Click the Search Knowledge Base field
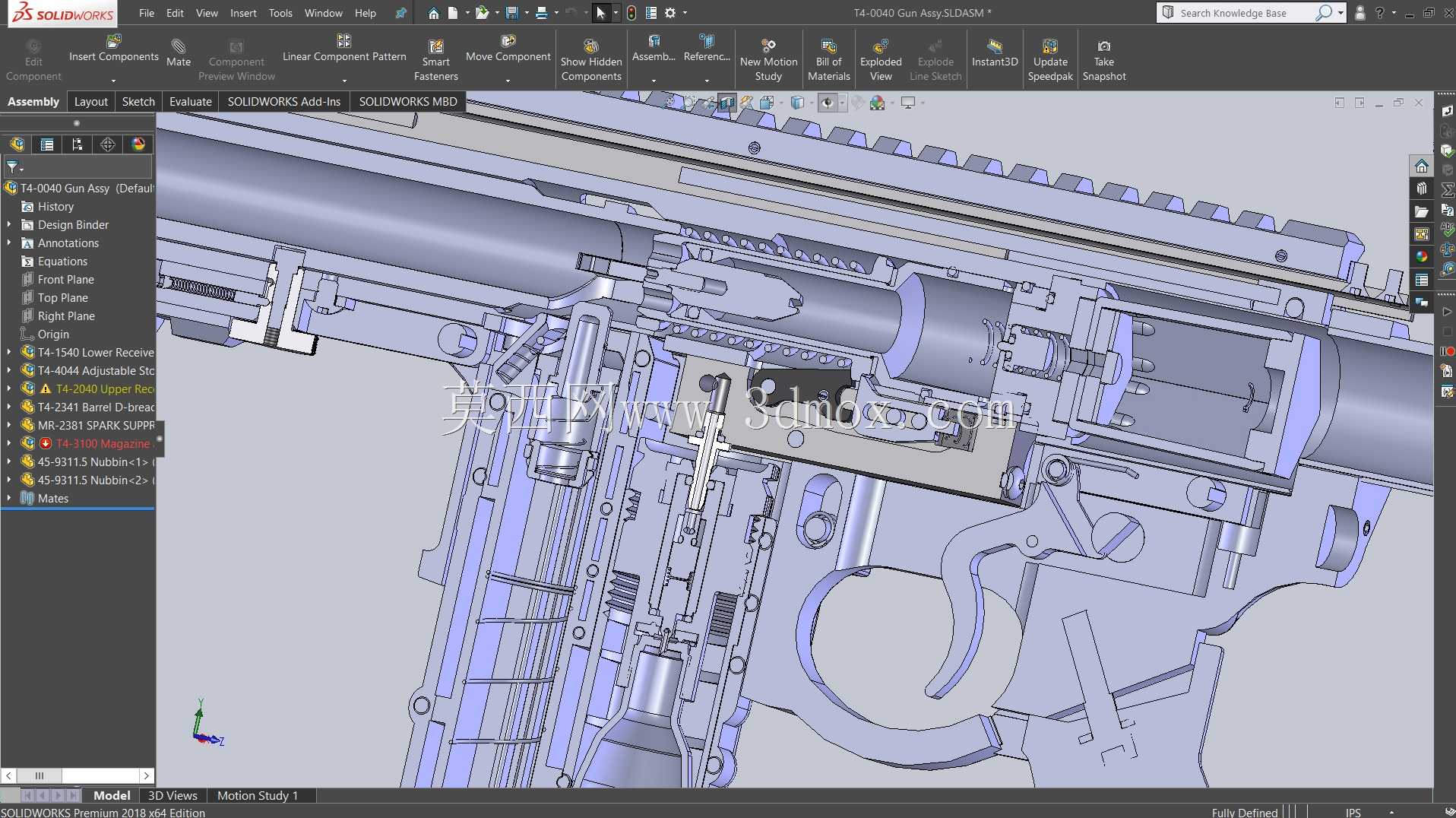Image resolution: width=1456 pixels, height=818 pixels. coord(1243,13)
